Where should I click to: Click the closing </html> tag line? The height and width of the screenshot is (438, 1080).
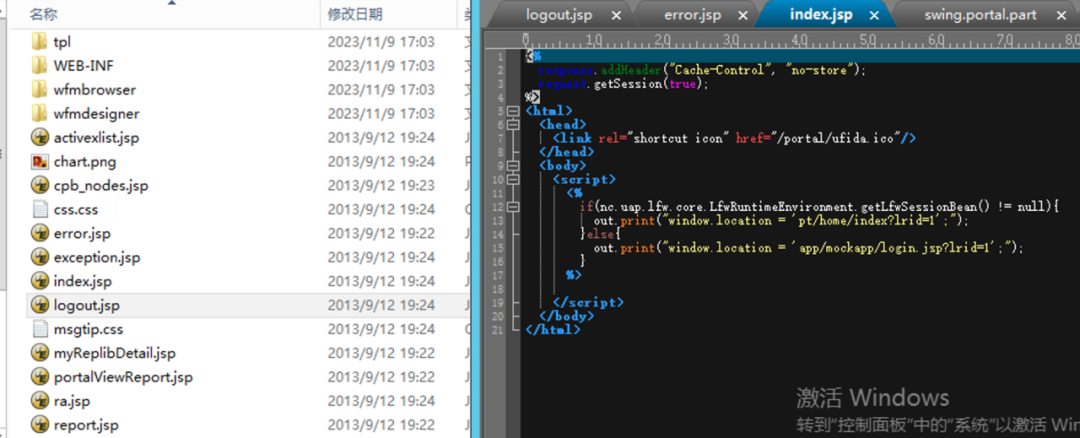tap(552, 330)
